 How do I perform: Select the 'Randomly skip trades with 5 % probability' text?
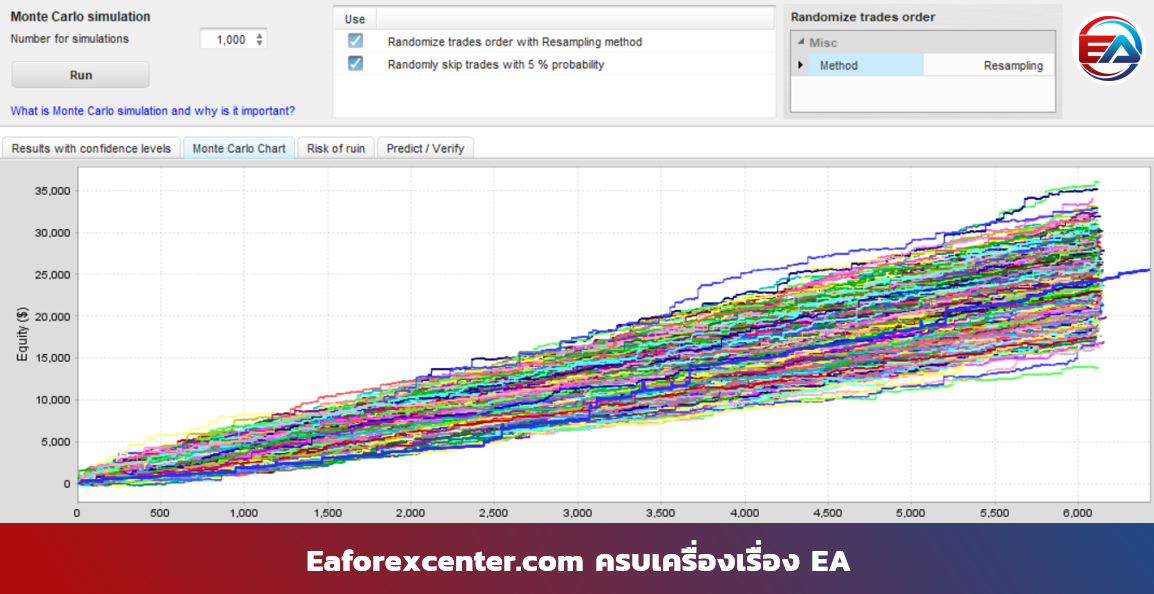(496, 64)
